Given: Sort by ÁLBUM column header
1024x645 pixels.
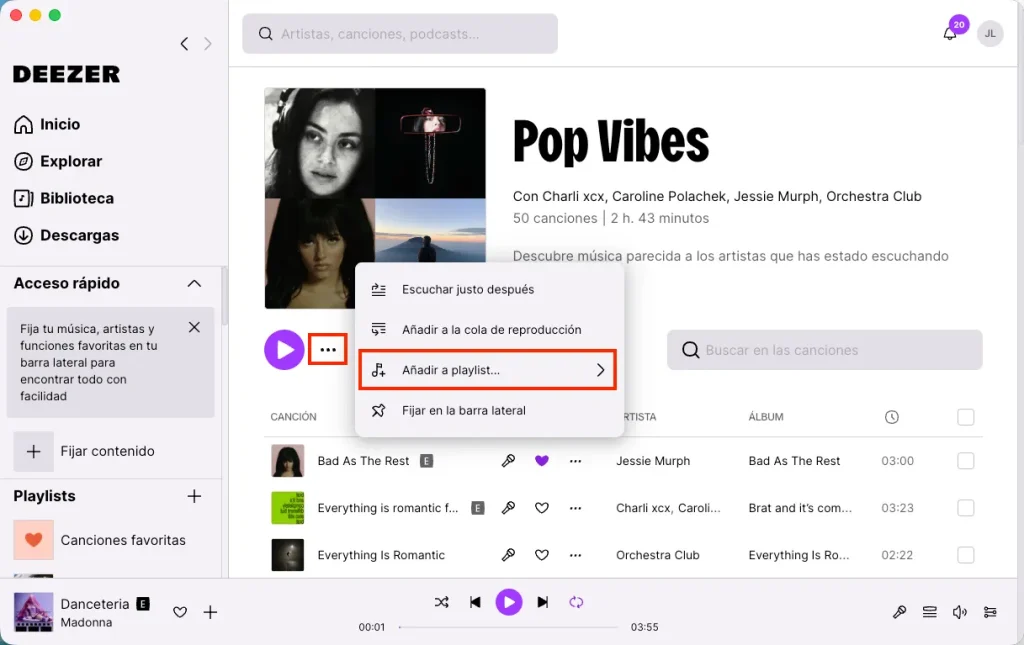Looking at the screenshot, I should (766, 417).
